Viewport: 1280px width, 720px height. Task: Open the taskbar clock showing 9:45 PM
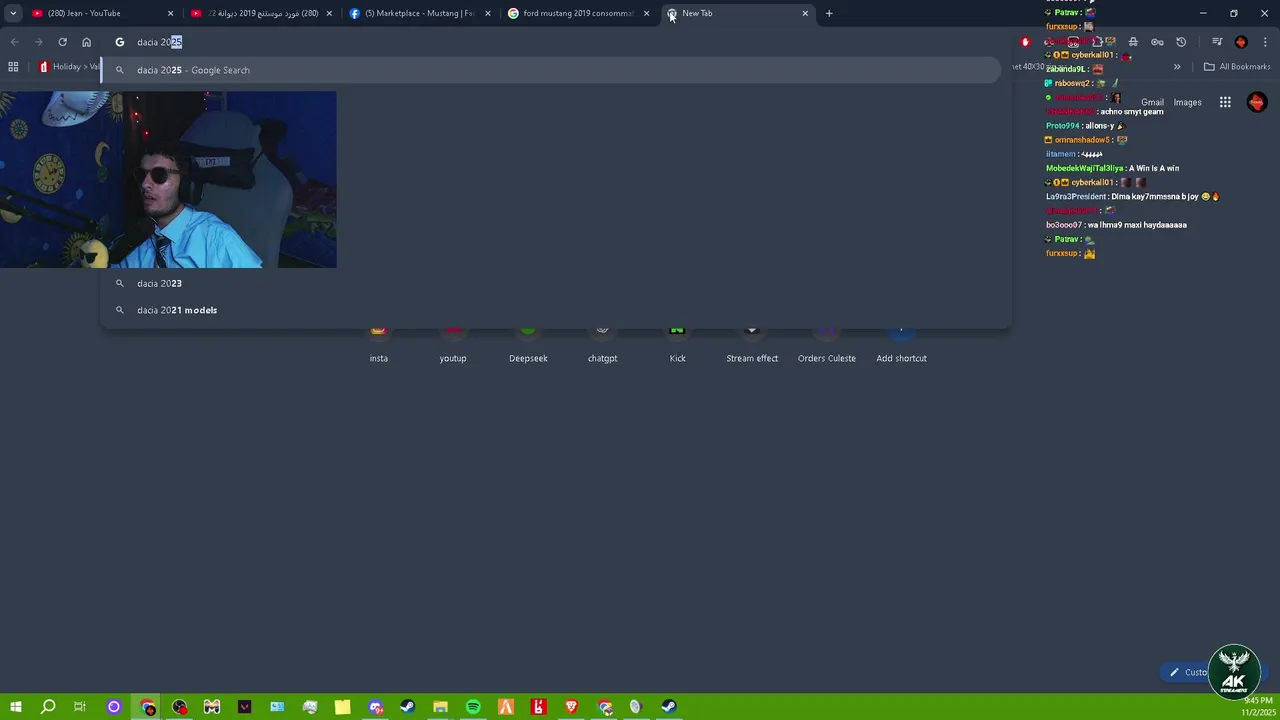[x=1258, y=706]
